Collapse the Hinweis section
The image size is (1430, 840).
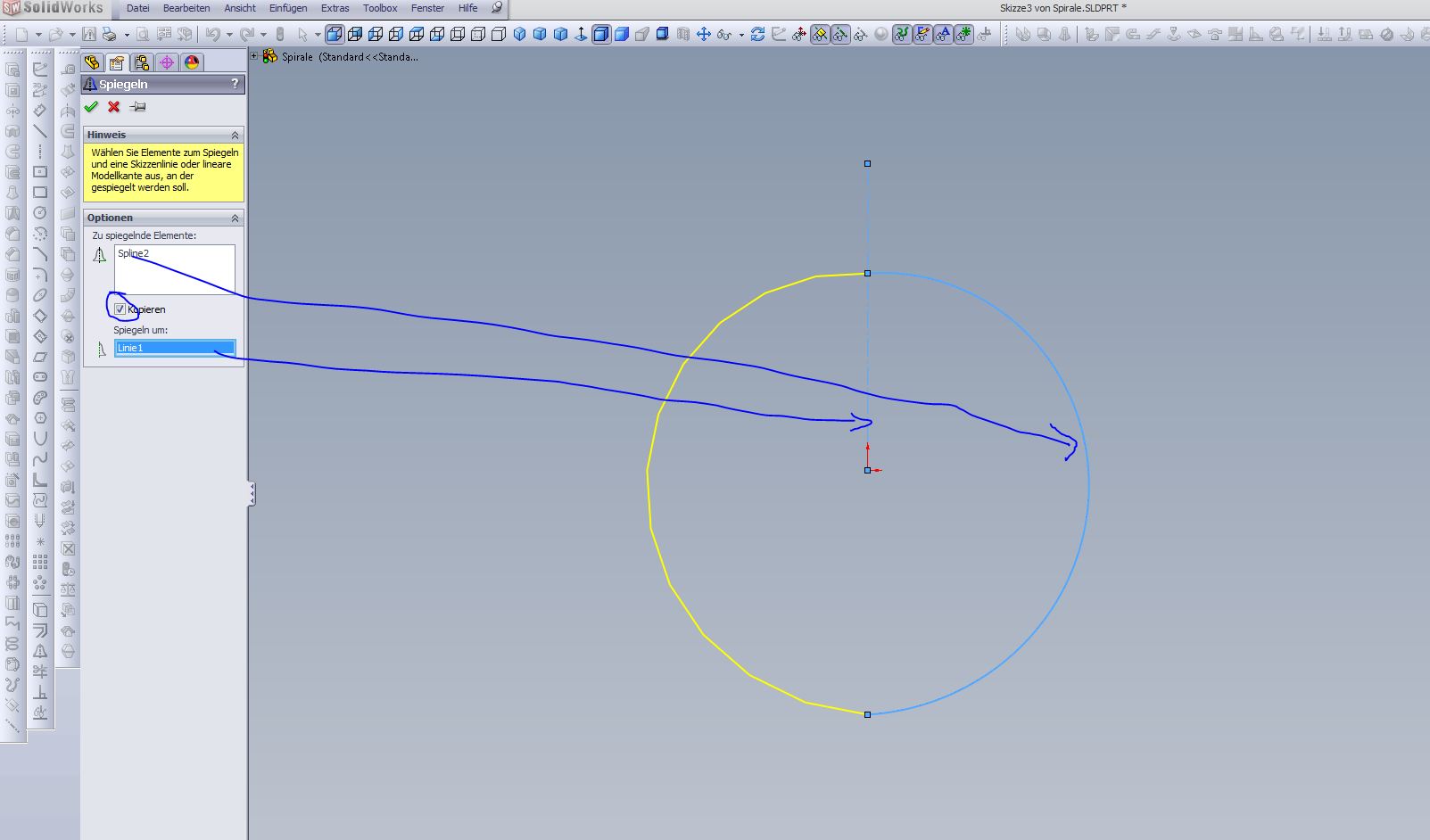click(235, 135)
